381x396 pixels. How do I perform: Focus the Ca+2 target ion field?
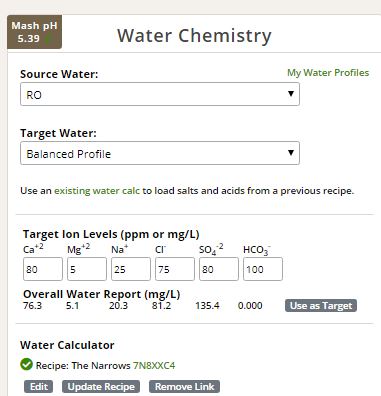[x=43, y=269]
